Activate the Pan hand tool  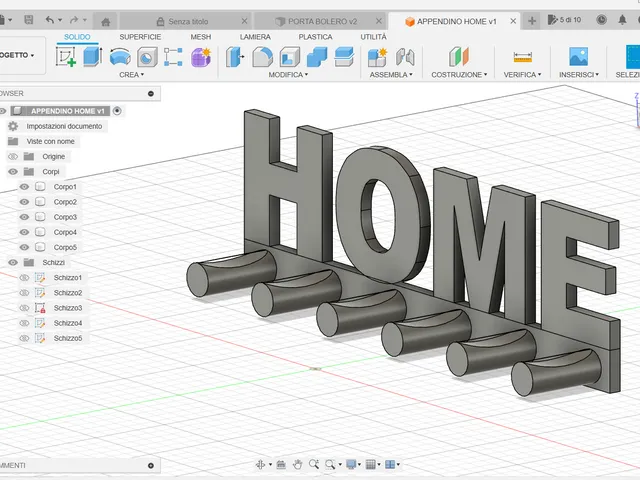[298, 464]
